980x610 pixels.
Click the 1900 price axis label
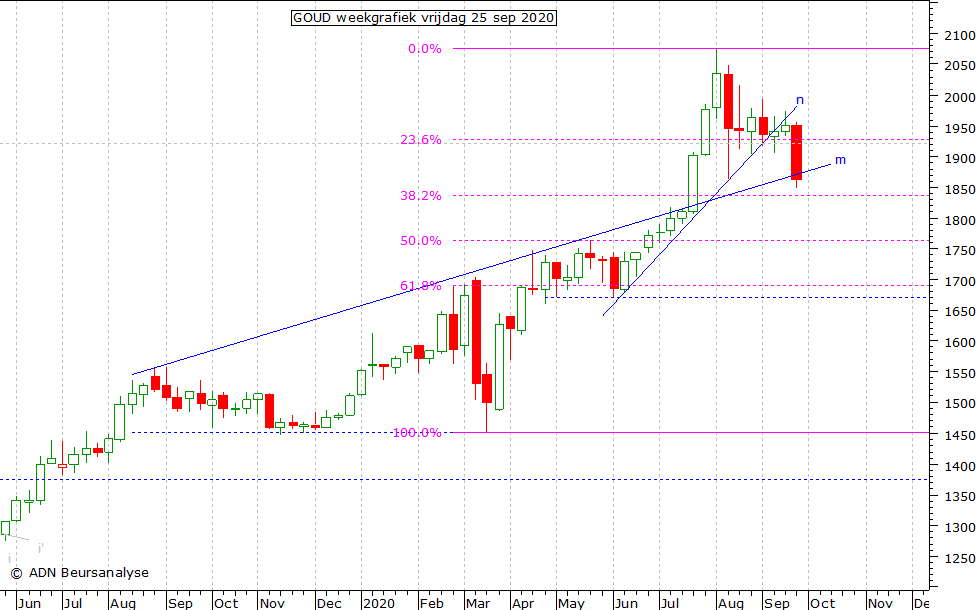960,159
